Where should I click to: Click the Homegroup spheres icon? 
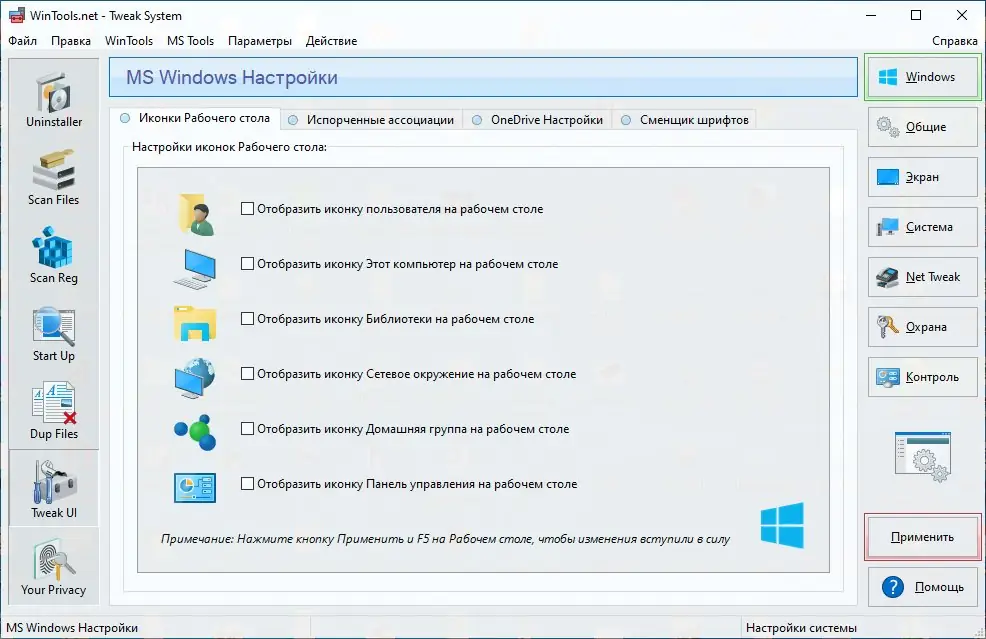(195, 432)
